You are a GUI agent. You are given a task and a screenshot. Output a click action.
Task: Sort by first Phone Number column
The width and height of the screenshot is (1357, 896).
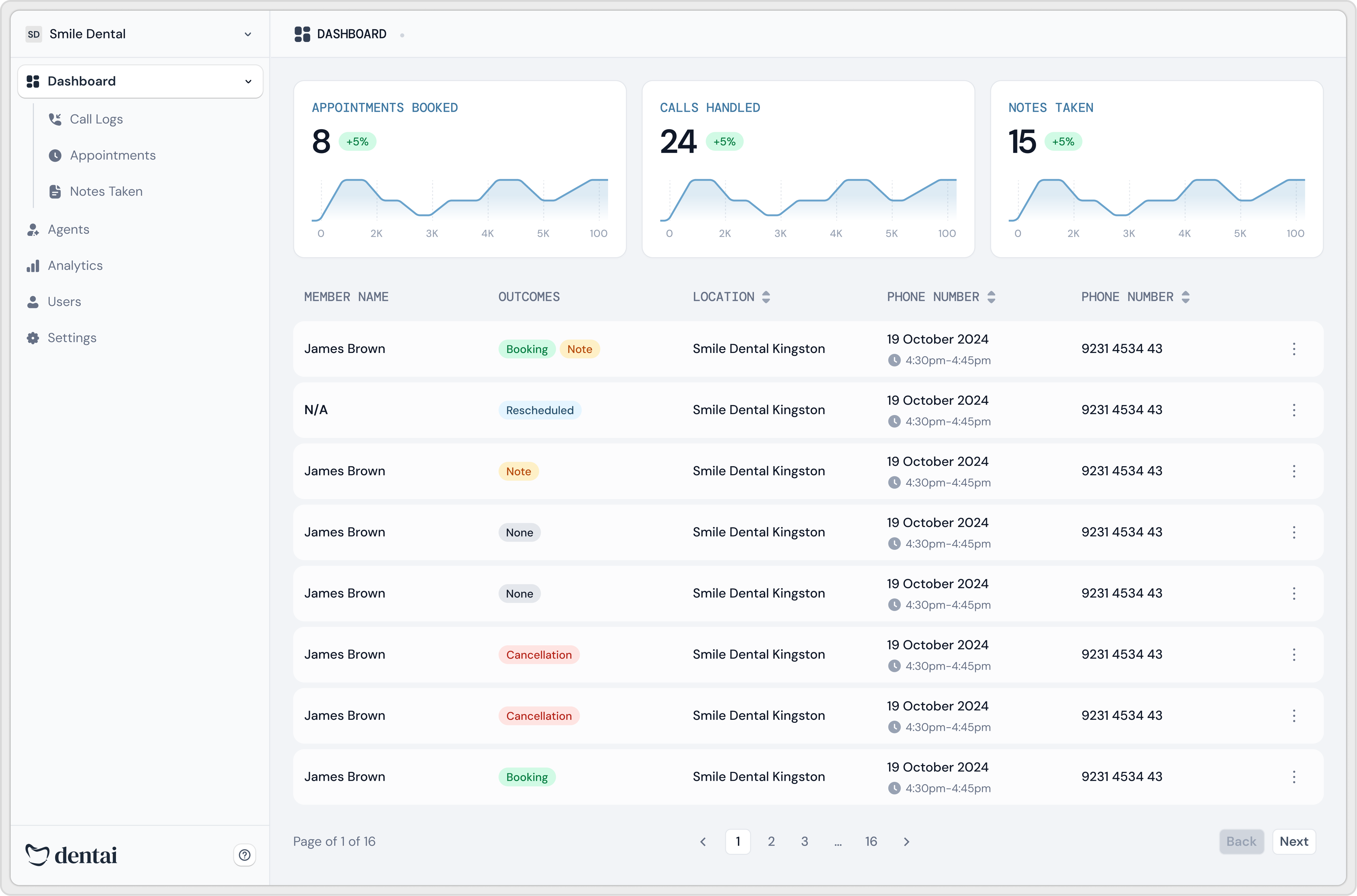991,297
